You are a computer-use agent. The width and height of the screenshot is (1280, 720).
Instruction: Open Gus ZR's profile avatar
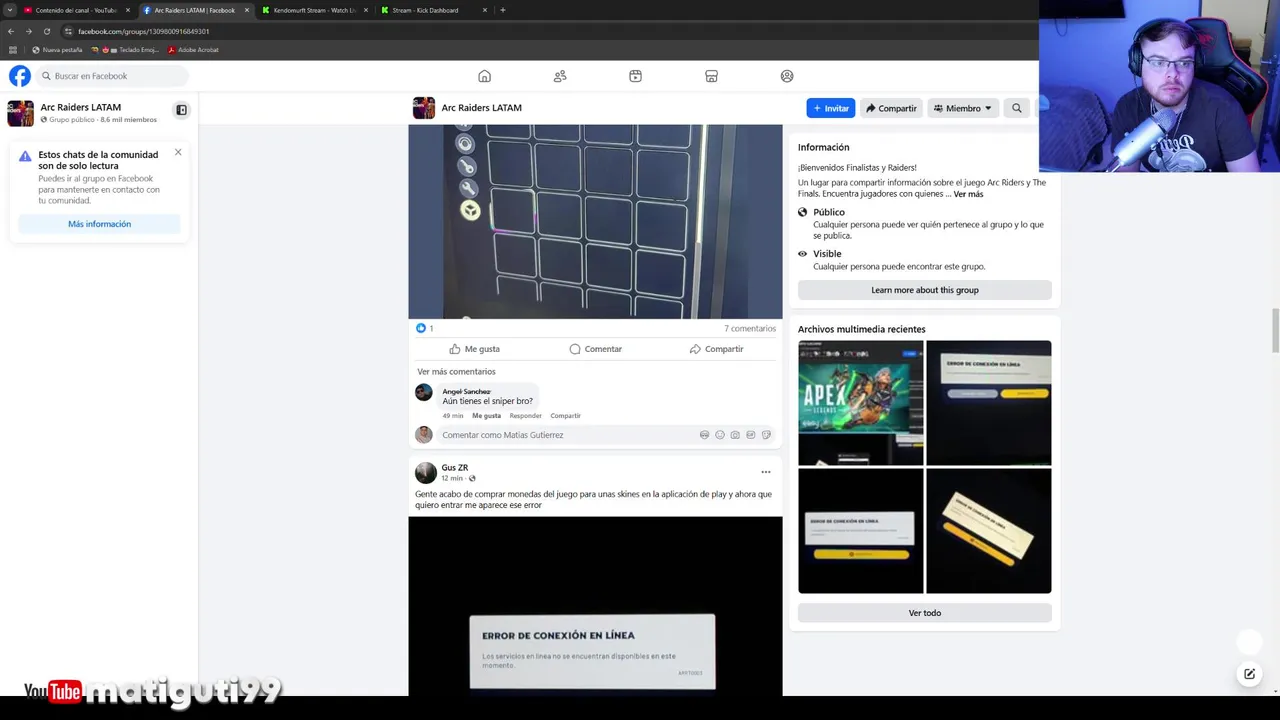coord(426,472)
